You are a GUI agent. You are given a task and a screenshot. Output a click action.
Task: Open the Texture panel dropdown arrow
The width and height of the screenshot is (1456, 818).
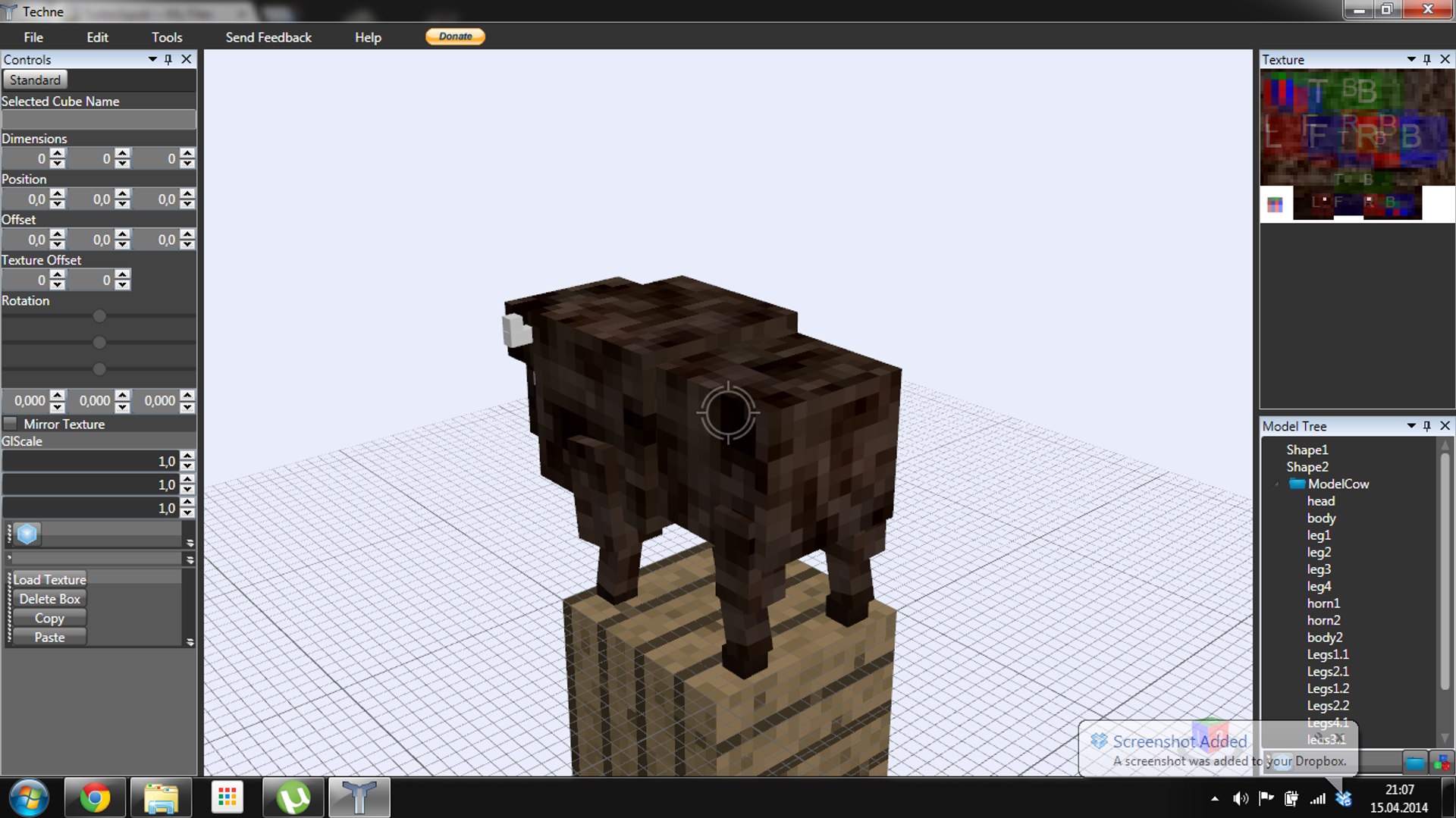[x=1411, y=59]
